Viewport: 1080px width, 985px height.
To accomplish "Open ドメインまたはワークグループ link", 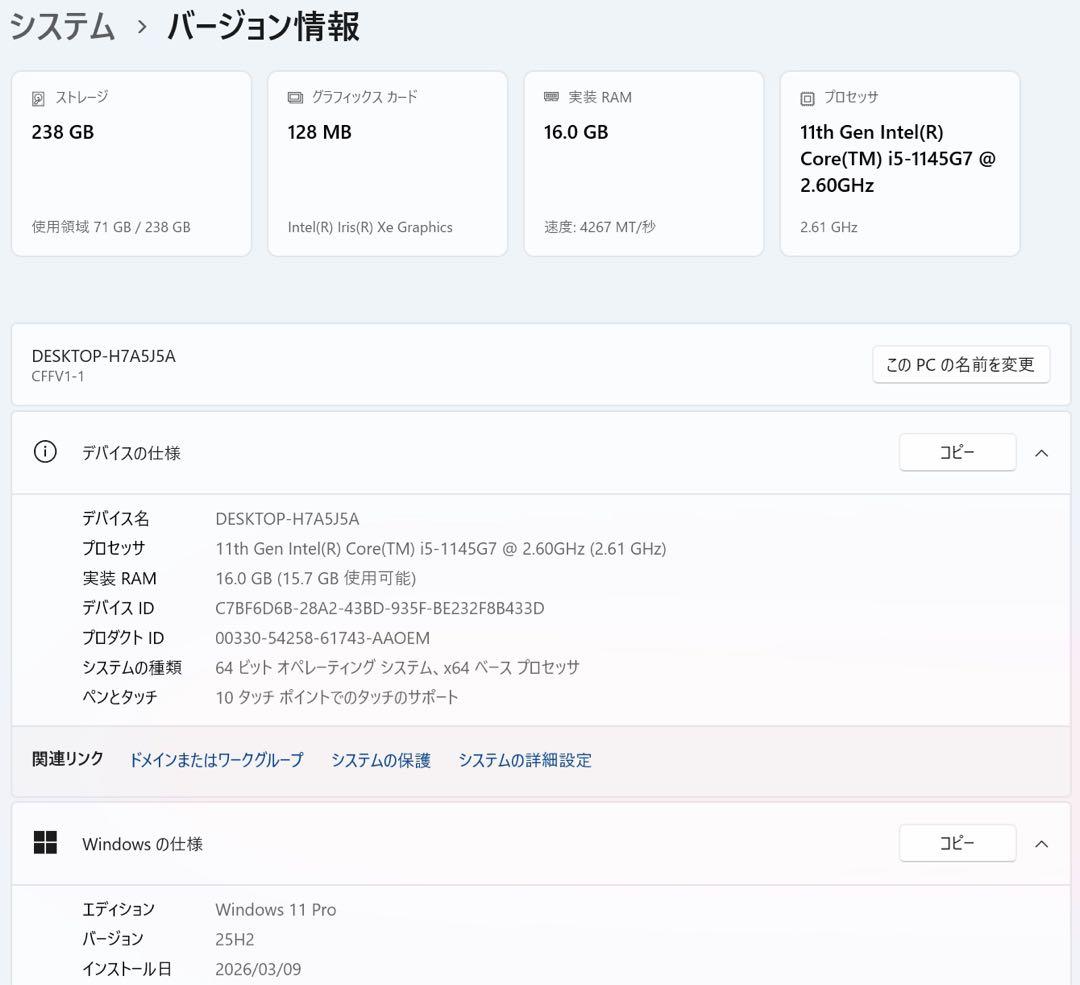I will [x=216, y=760].
